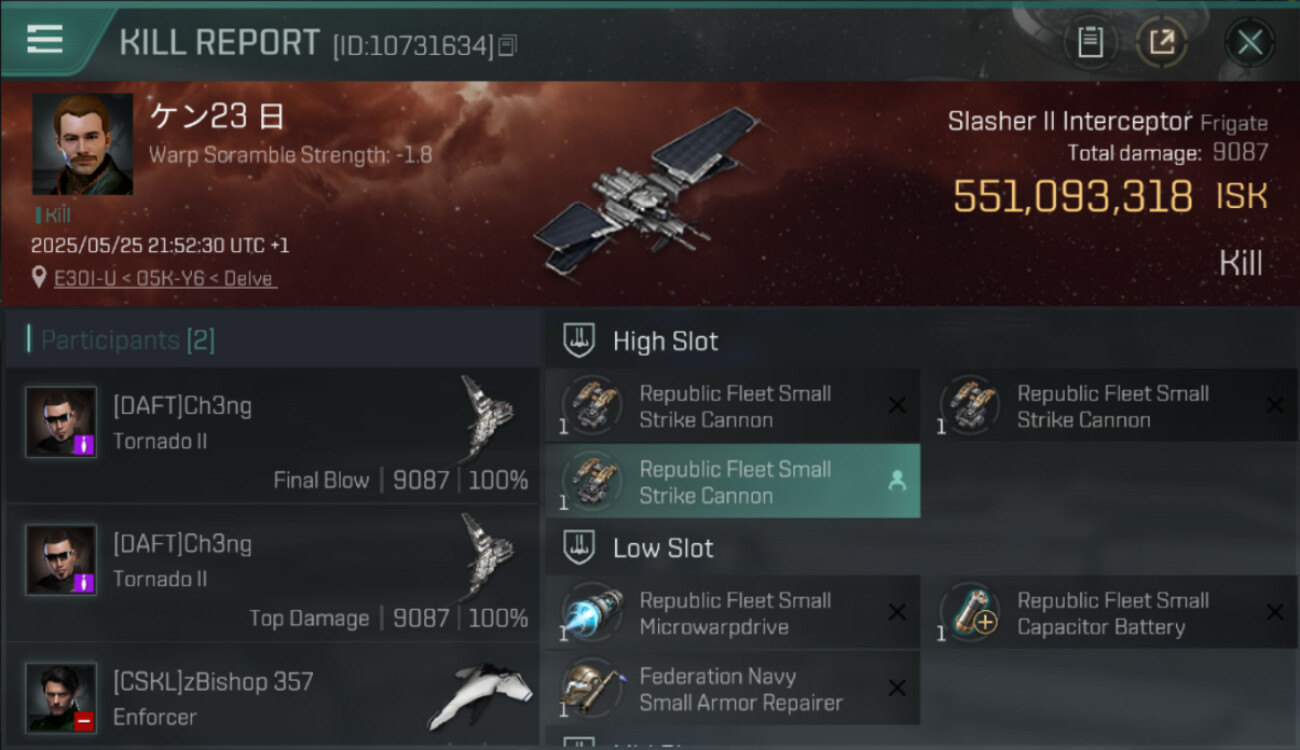
Task: Close the kill report window
Action: (1249, 42)
